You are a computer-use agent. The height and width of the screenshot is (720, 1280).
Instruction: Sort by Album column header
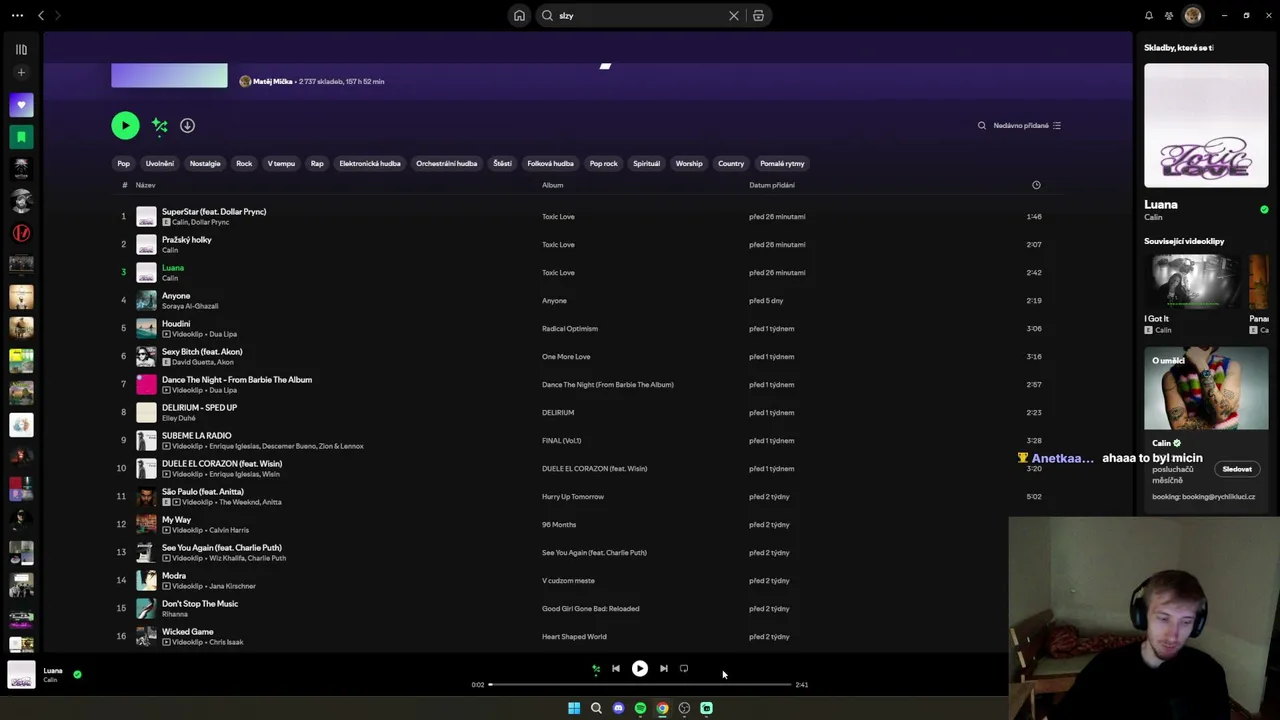[x=553, y=185]
